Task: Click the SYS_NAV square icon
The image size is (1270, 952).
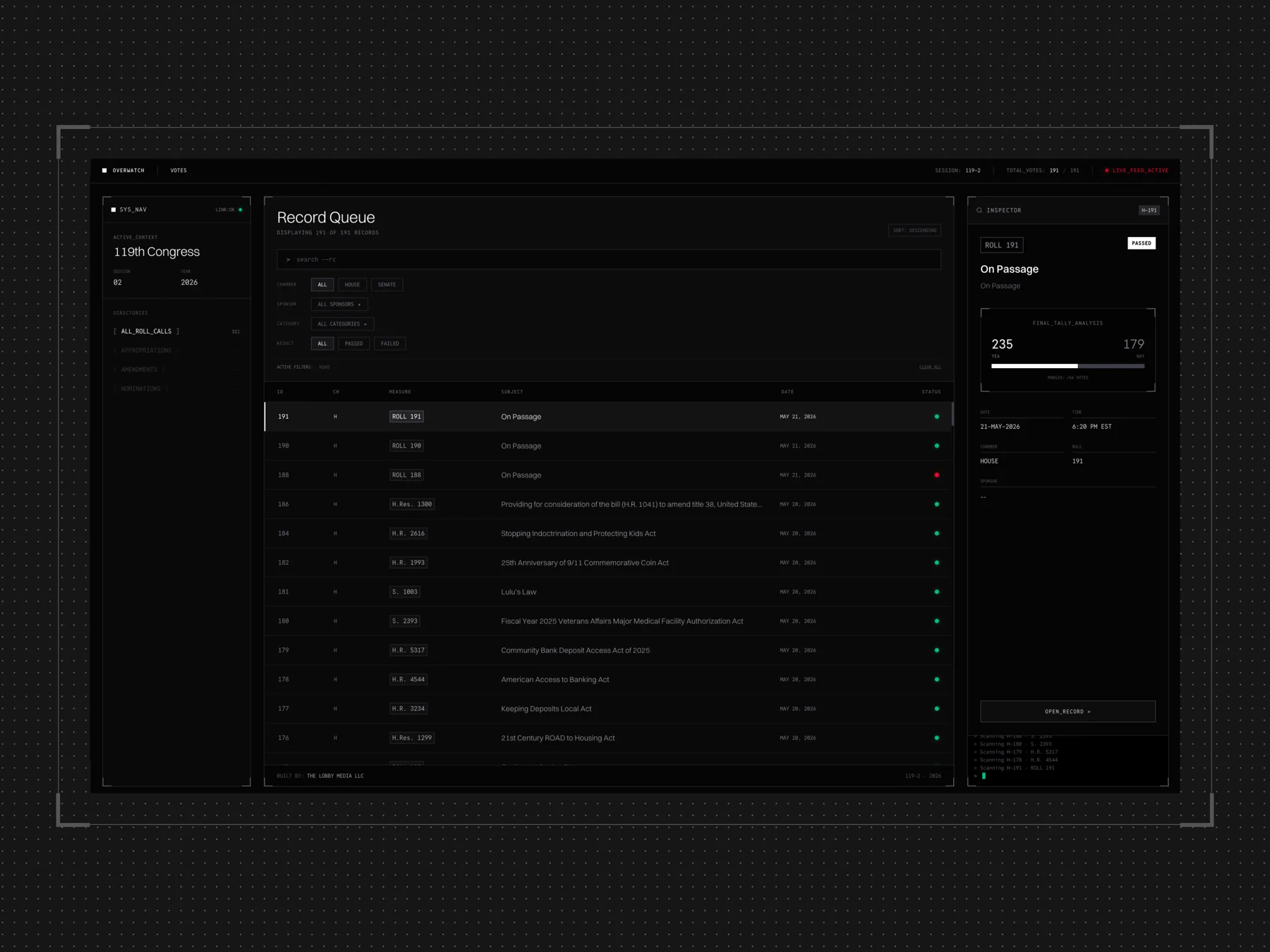Action: 114,209
